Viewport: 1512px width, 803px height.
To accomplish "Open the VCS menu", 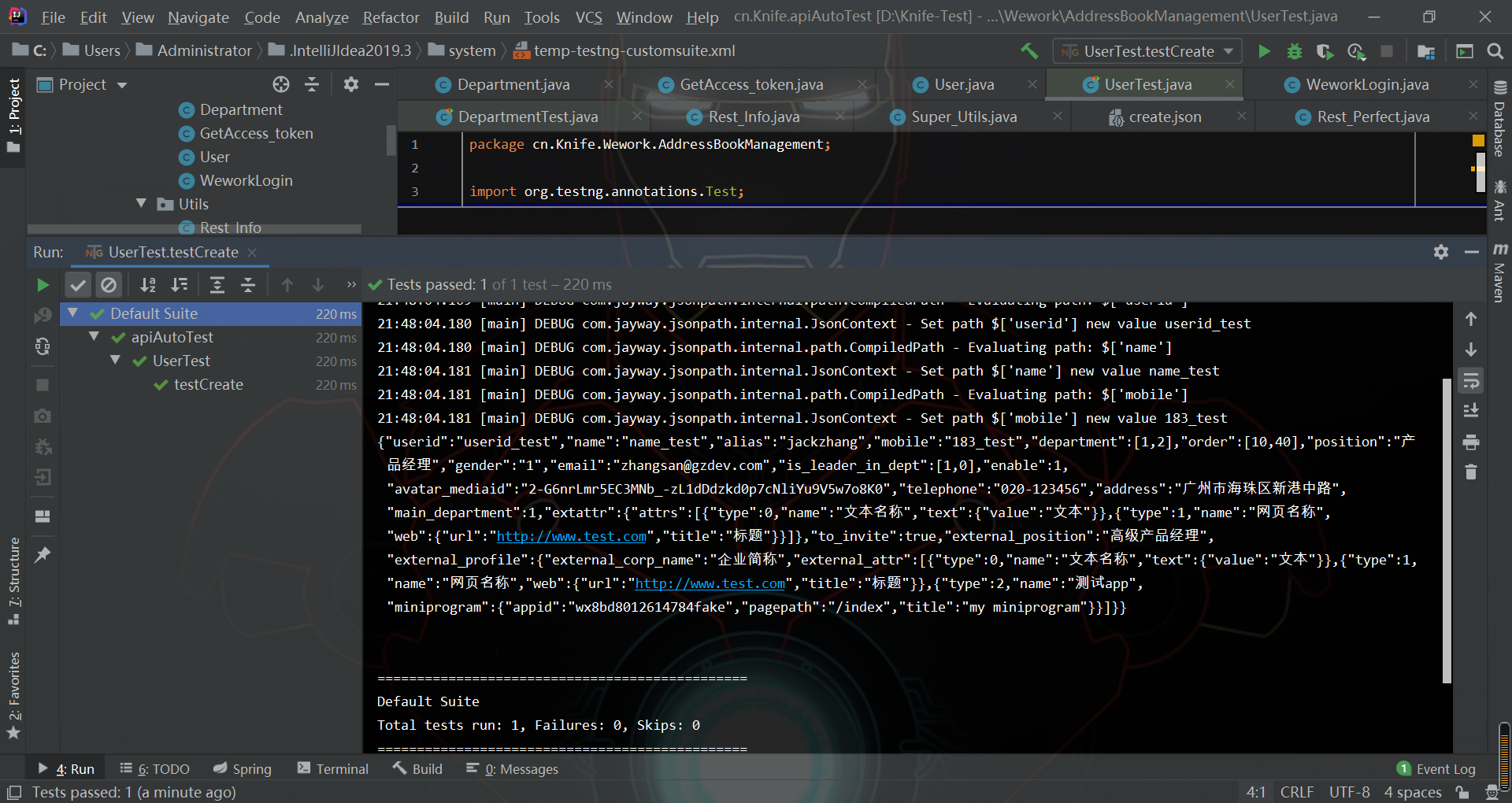I will click(588, 17).
